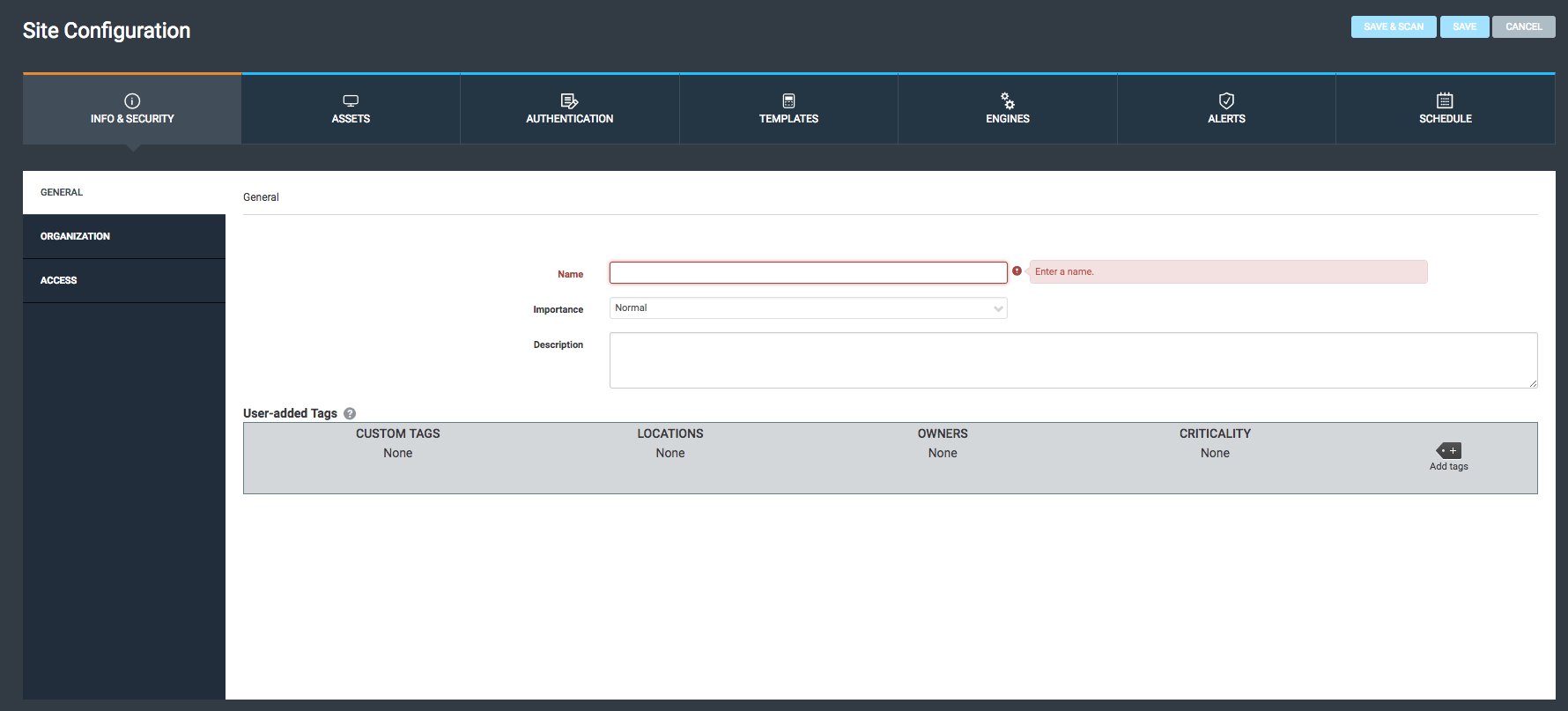Click the User-added Tags help icon
The width and height of the screenshot is (1568, 711).
point(350,413)
